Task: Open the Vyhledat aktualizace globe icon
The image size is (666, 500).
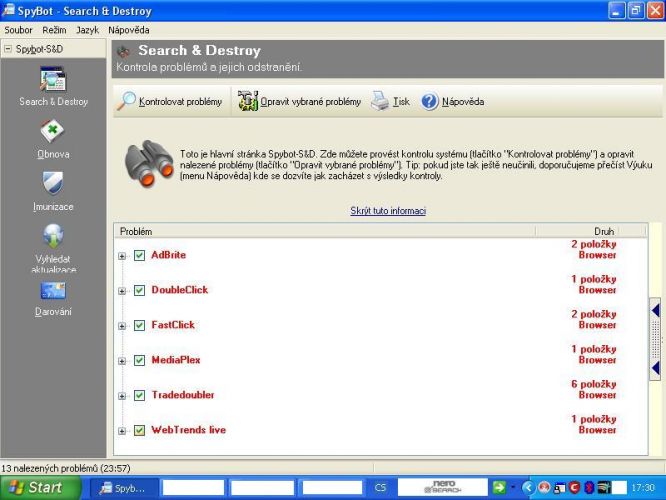Action: [53, 236]
